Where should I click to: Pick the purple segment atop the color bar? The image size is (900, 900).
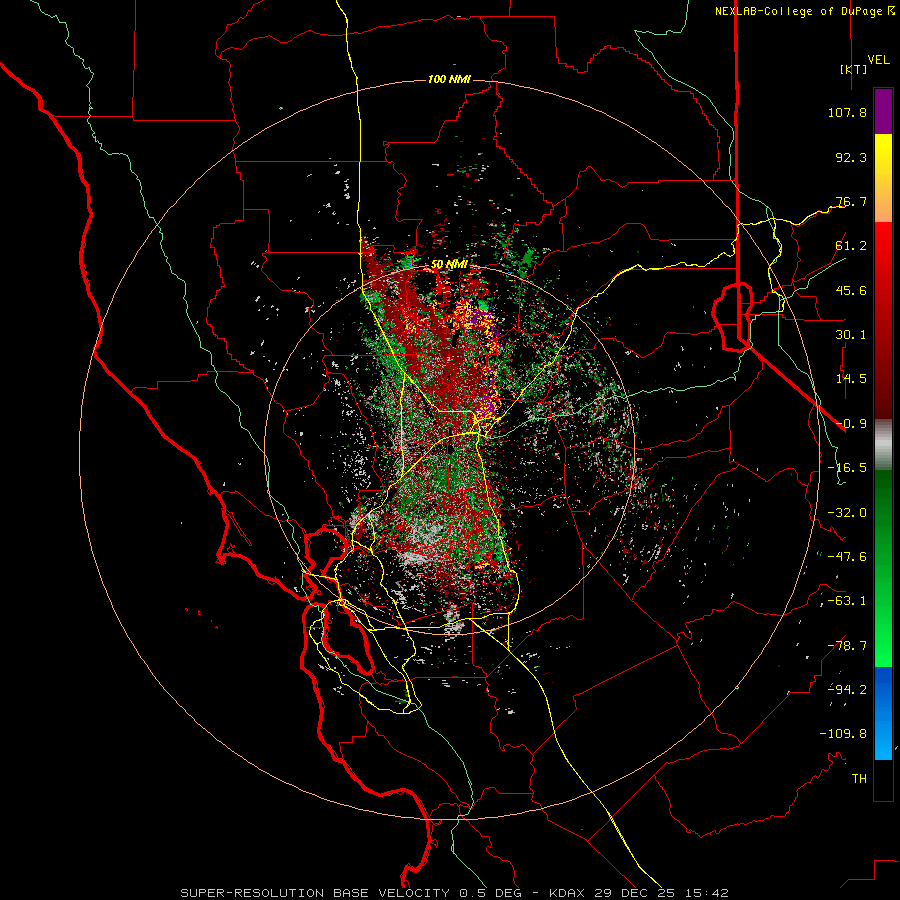883,111
